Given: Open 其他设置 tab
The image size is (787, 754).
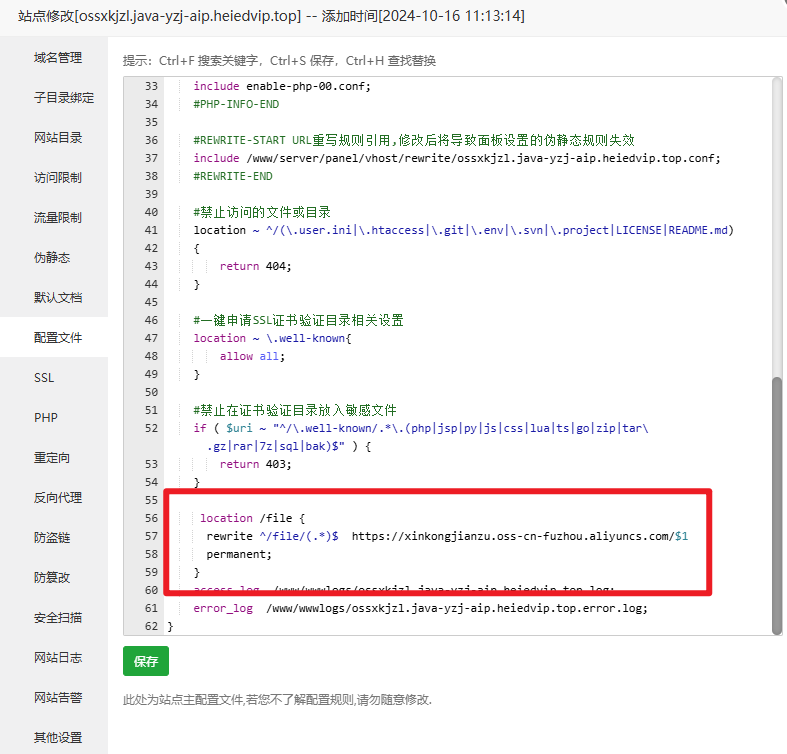Looking at the screenshot, I should pos(58,737).
